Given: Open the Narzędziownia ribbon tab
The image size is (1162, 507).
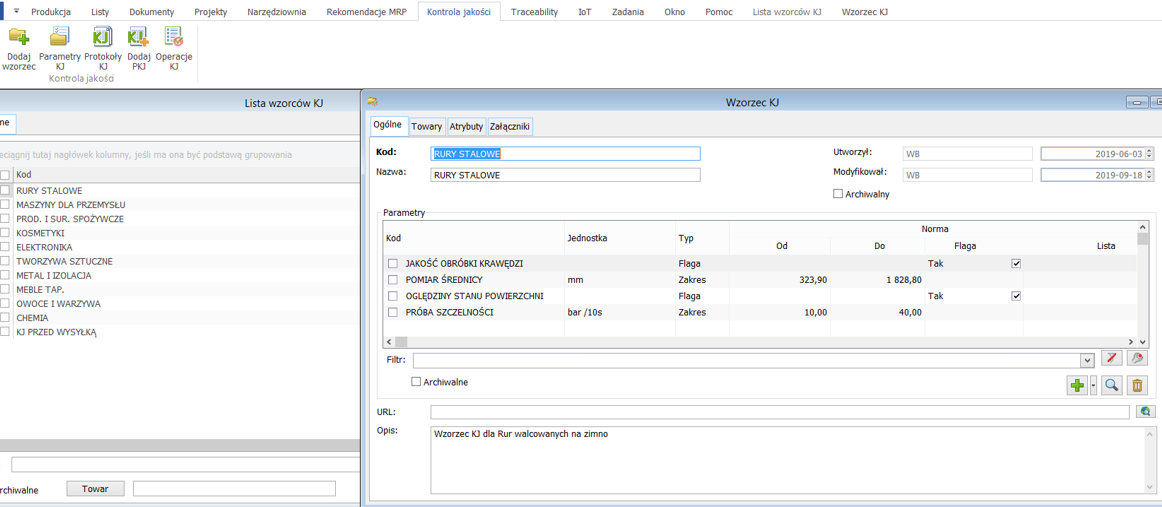Looking at the screenshot, I should pos(274,12).
